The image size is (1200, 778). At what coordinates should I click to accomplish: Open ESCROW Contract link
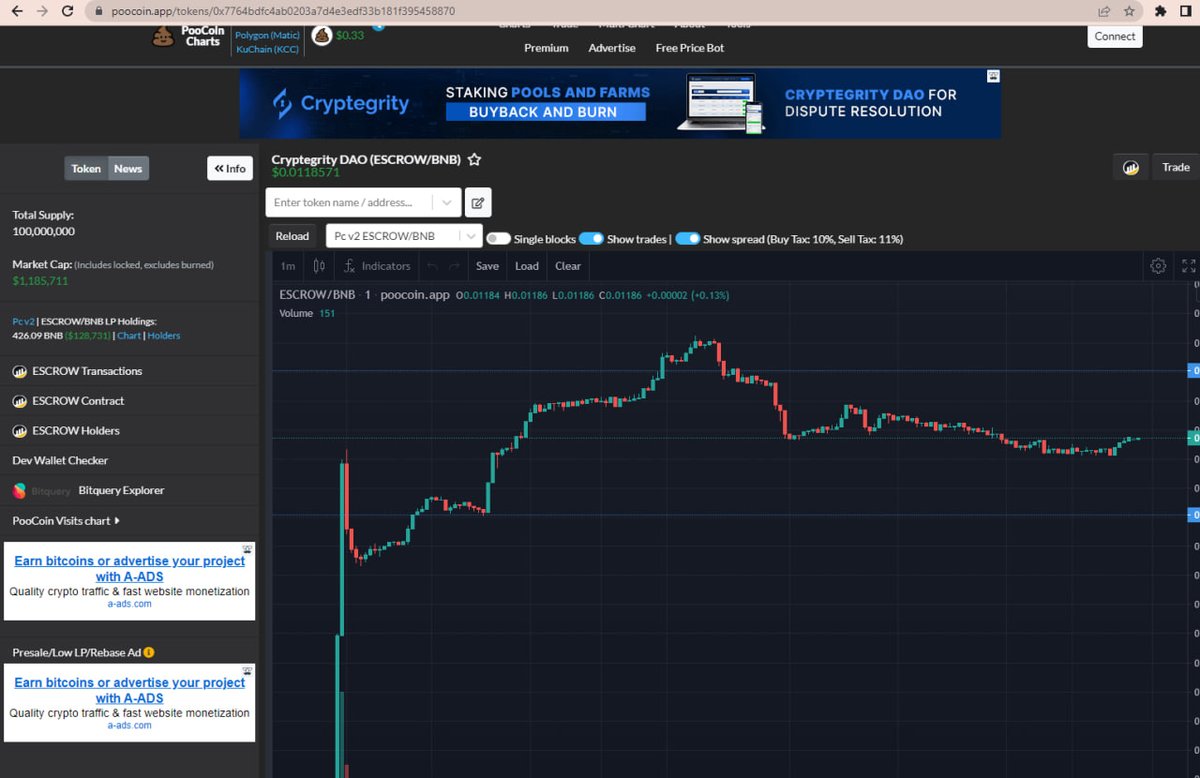click(78, 401)
